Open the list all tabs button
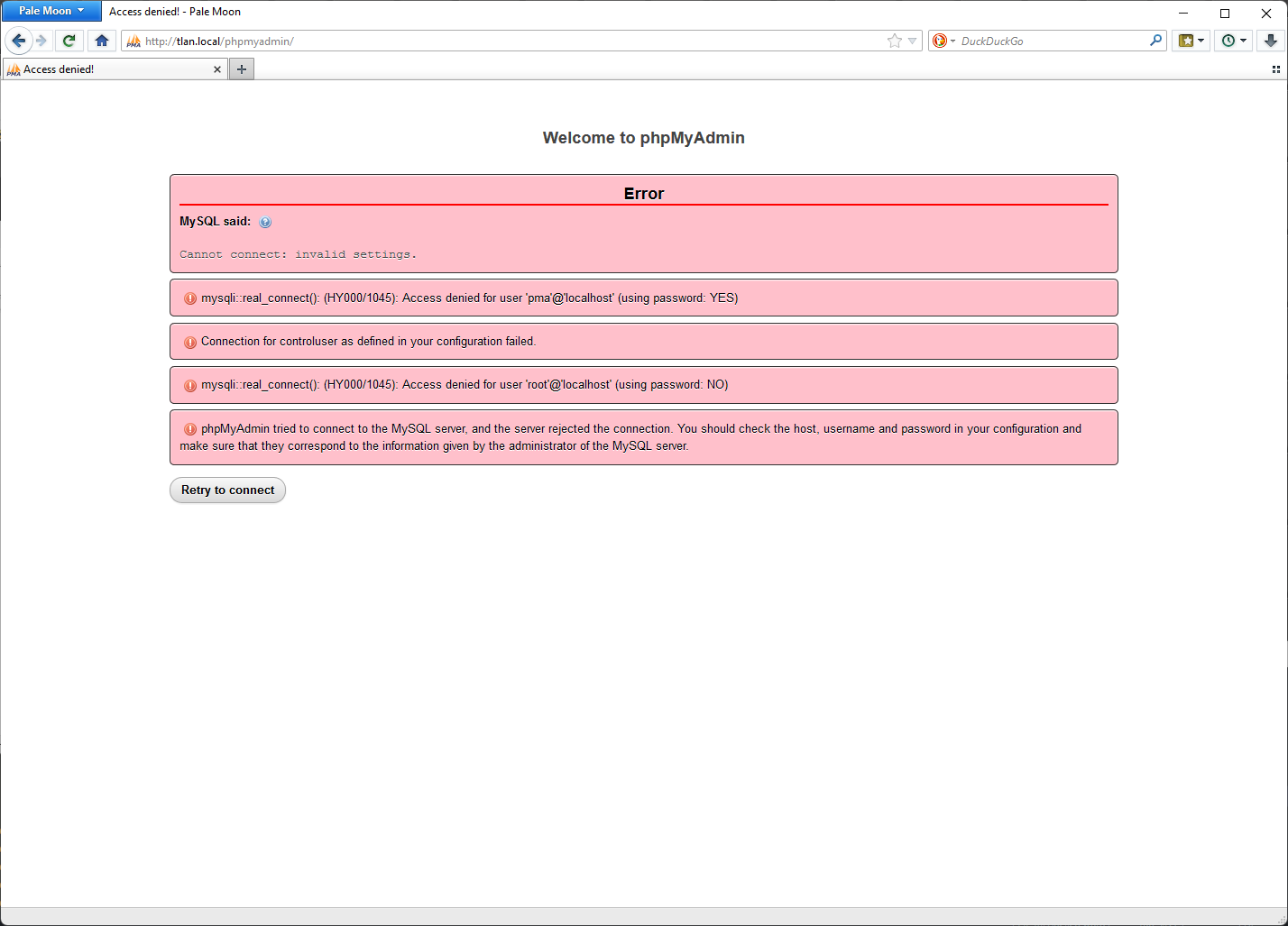 tap(1275, 69)
